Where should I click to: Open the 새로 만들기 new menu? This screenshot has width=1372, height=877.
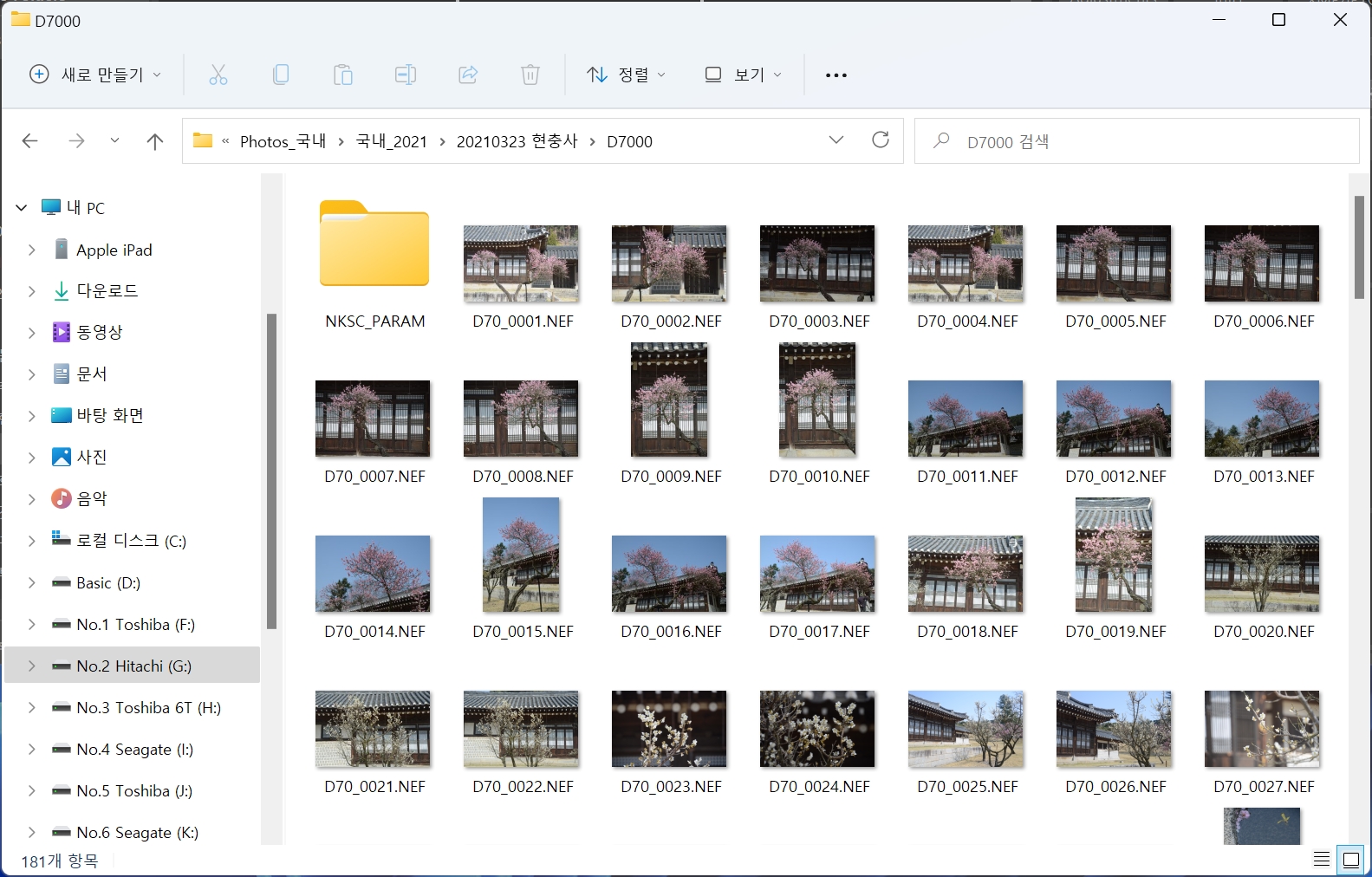[x=95, y=75]
